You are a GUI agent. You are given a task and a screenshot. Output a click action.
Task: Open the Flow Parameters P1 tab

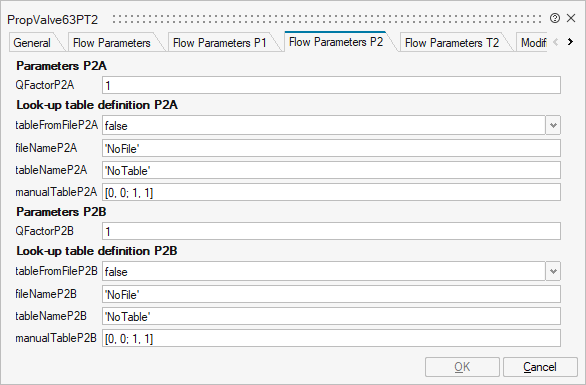point(220,43)
